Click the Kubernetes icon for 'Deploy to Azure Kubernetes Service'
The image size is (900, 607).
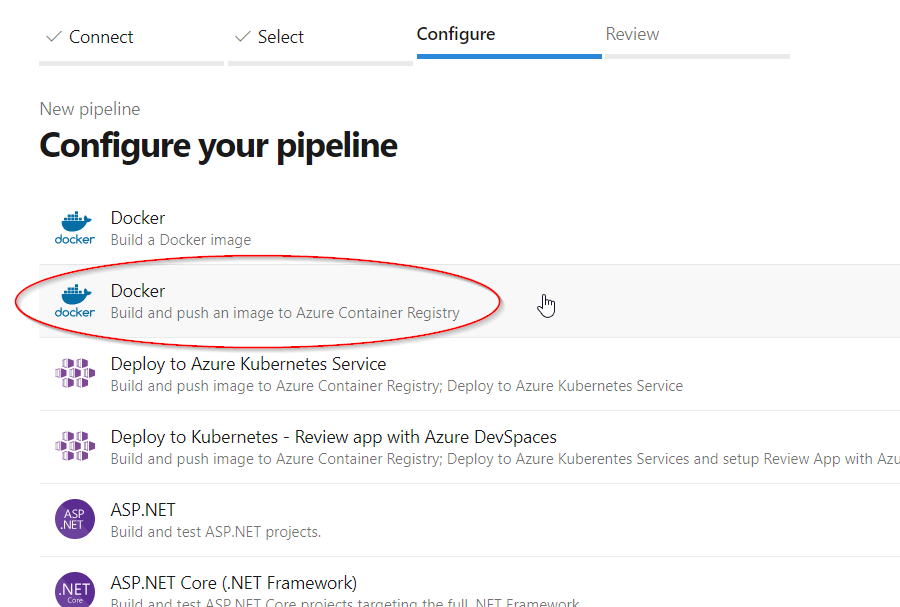[75, 373]
